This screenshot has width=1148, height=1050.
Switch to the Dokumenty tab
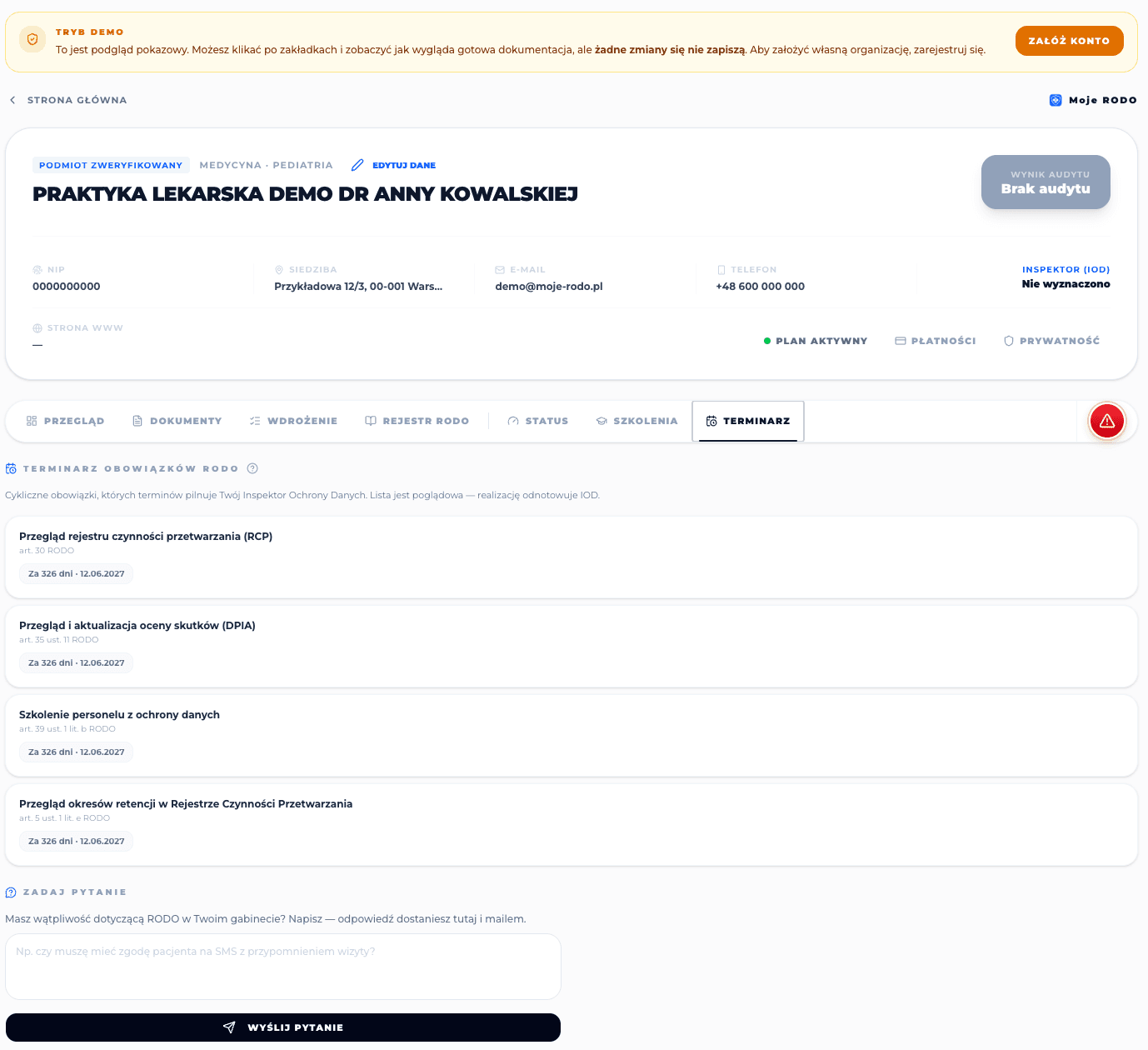[x=177, y=421]
